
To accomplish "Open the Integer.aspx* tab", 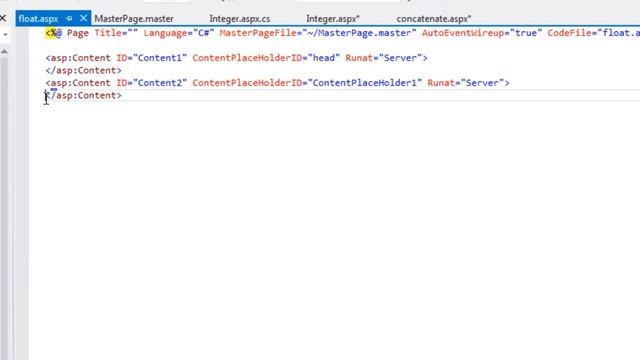I will [x=333, y=19].
